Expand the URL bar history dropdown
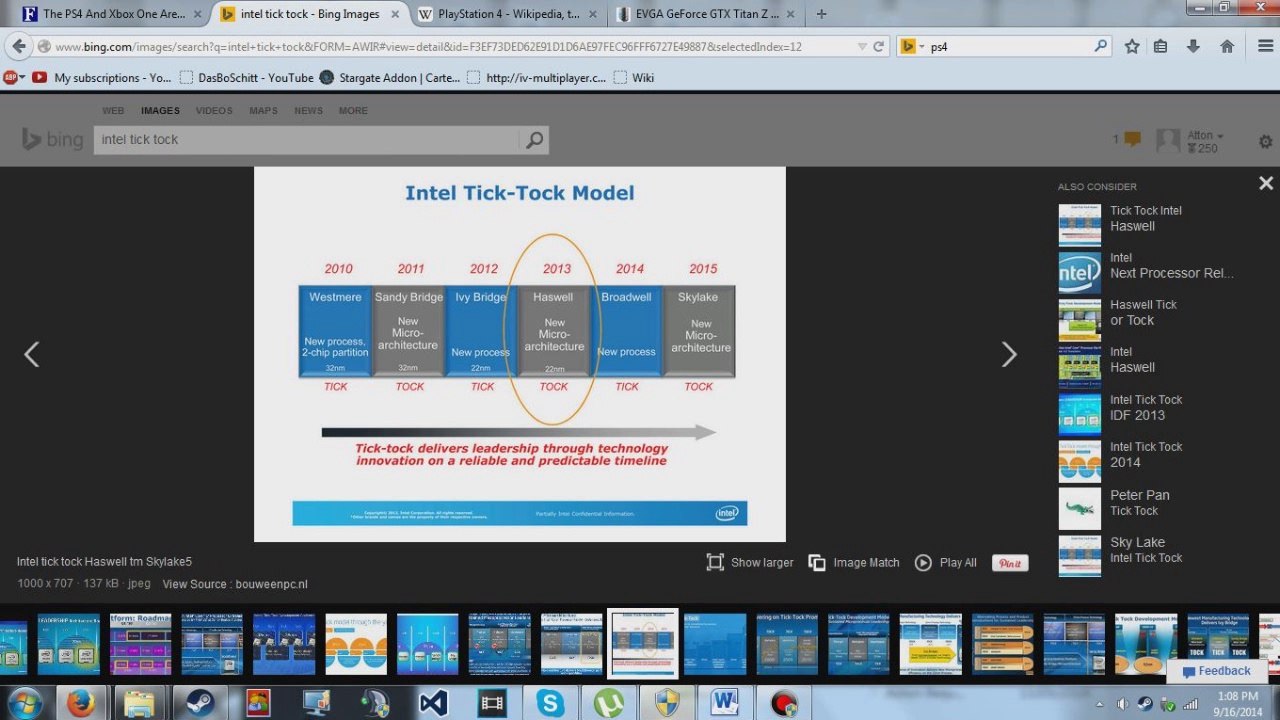This screenshot has height=720, width=1280. click(x=862, y=46)
